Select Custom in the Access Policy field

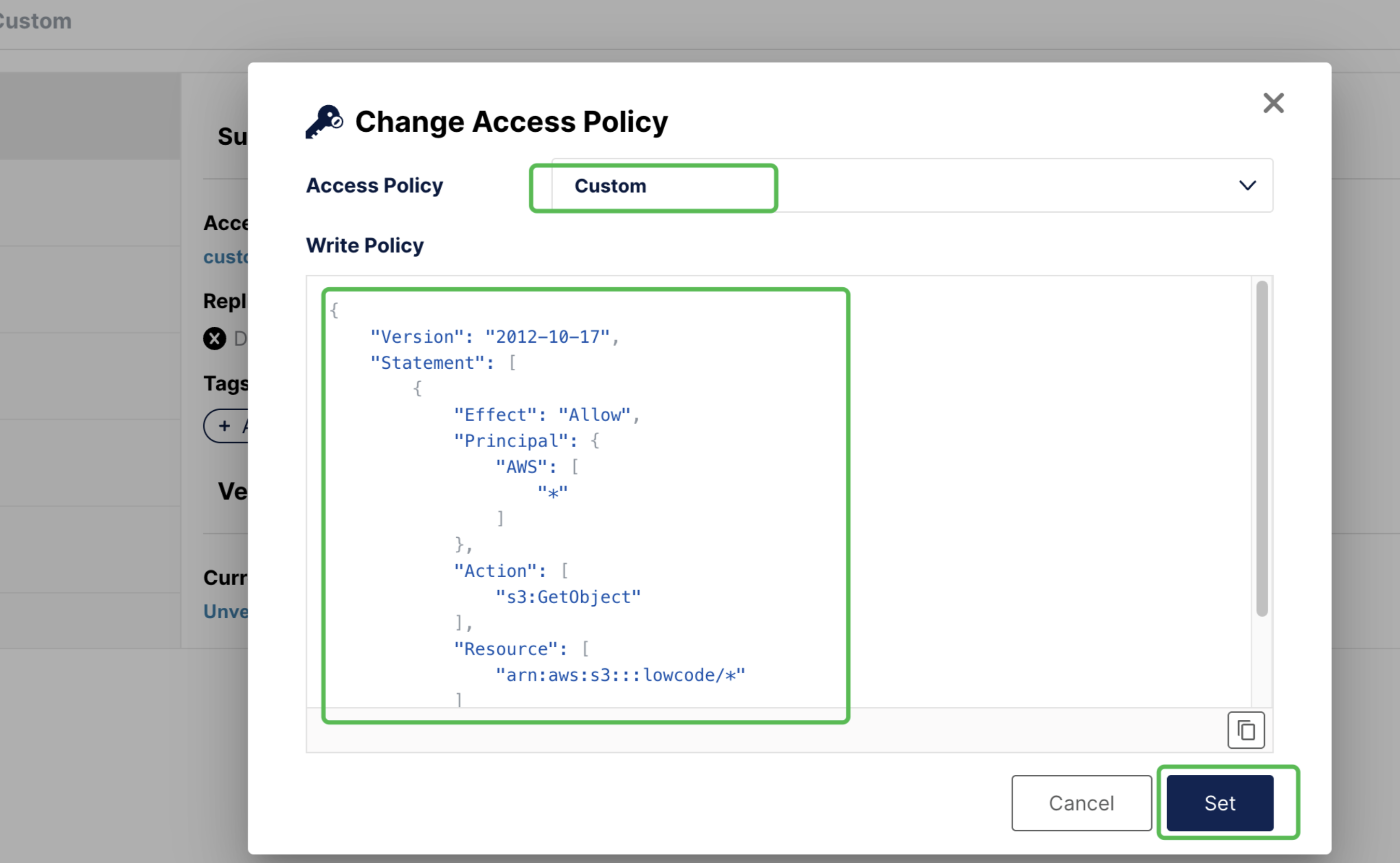(x=610, y=186)
